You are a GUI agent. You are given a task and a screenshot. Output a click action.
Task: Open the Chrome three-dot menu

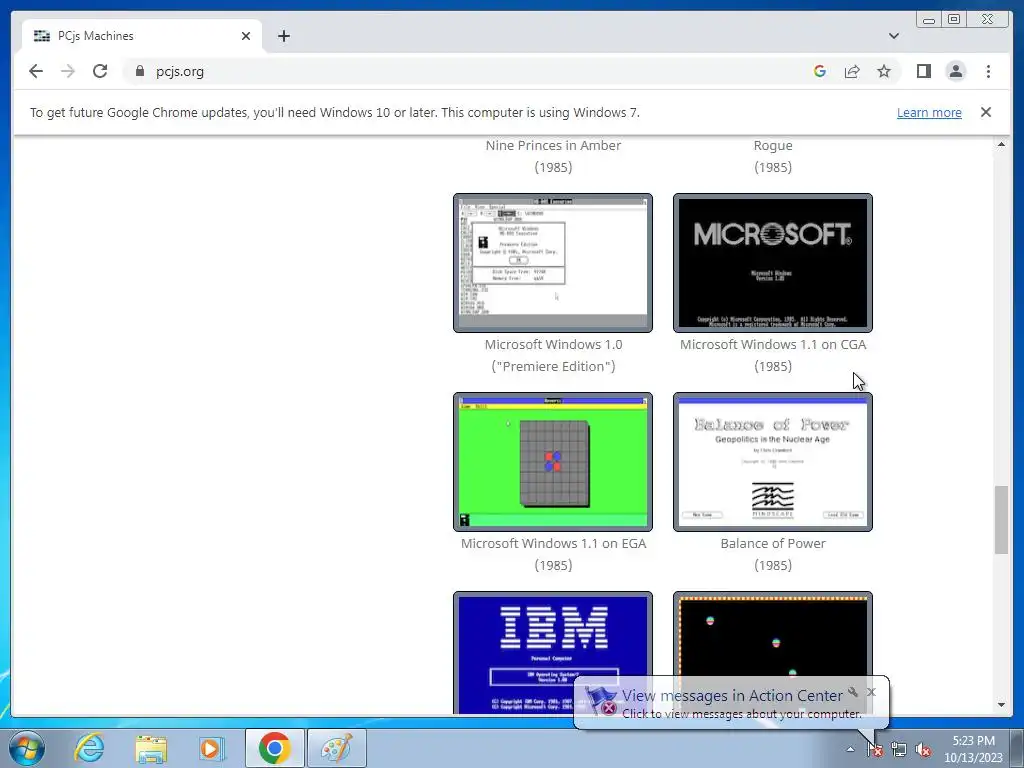pyautogui.click(x=988, y=71)
